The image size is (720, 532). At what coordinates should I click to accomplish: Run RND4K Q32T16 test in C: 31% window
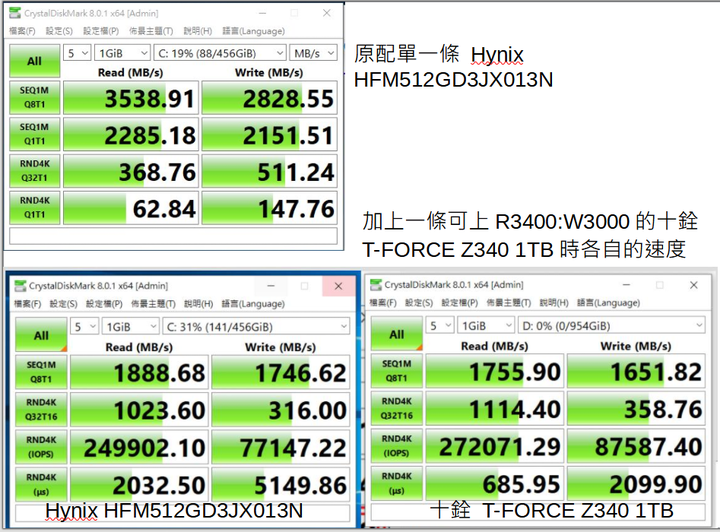(41, 409)
